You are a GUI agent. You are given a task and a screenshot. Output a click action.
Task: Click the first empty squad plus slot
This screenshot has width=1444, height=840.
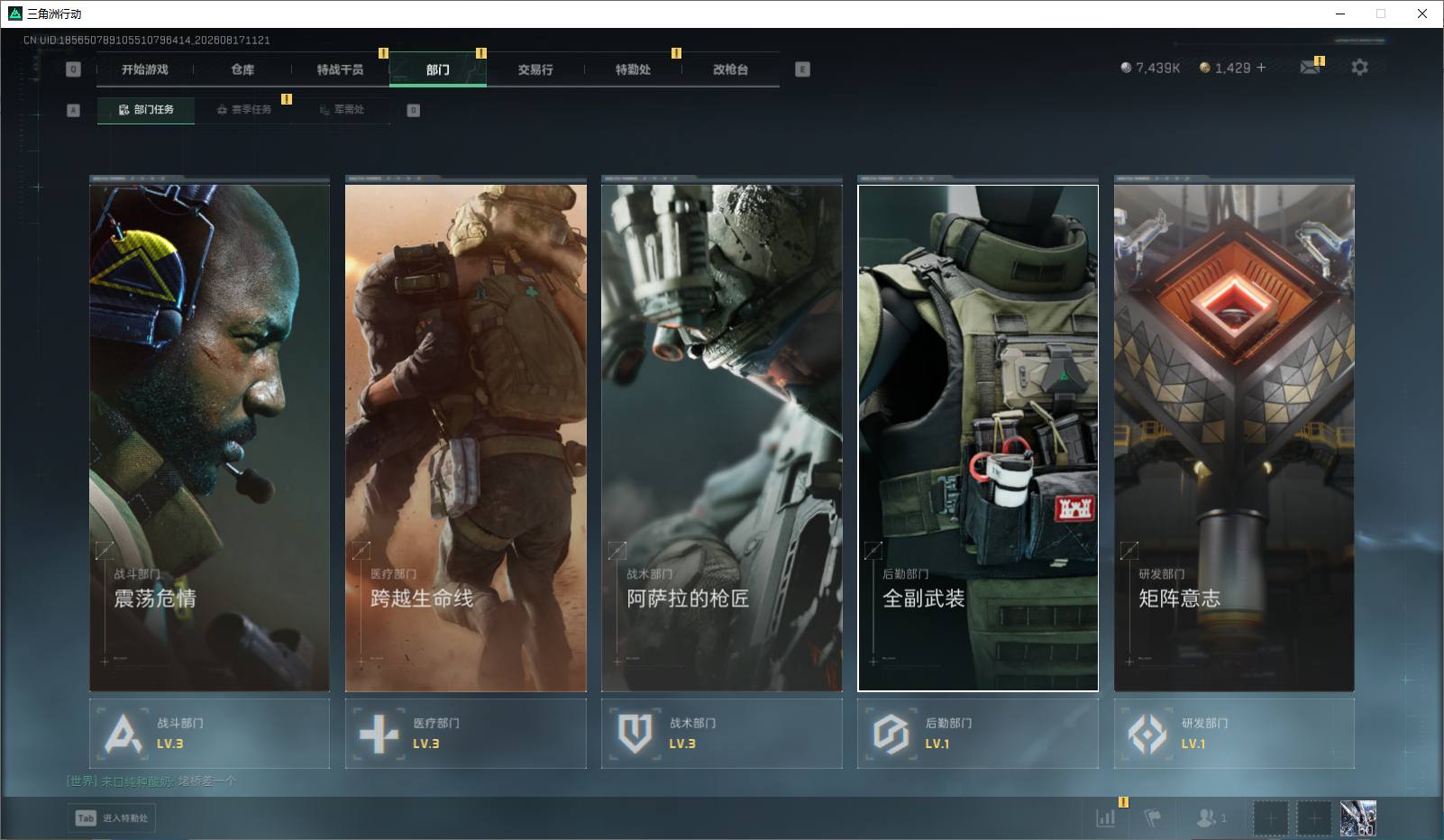pyautogui.click(x=1271, y=818)
